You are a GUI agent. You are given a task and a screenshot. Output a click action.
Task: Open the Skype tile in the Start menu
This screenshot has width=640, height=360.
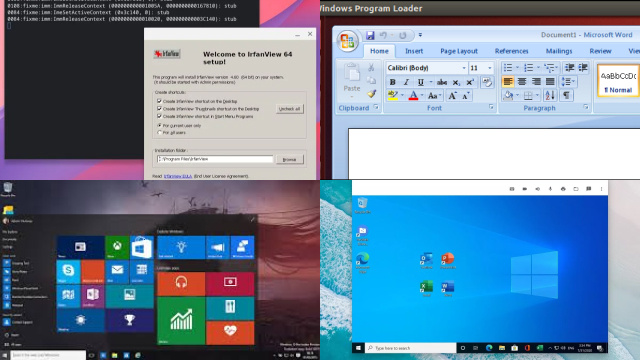[68, 271]
